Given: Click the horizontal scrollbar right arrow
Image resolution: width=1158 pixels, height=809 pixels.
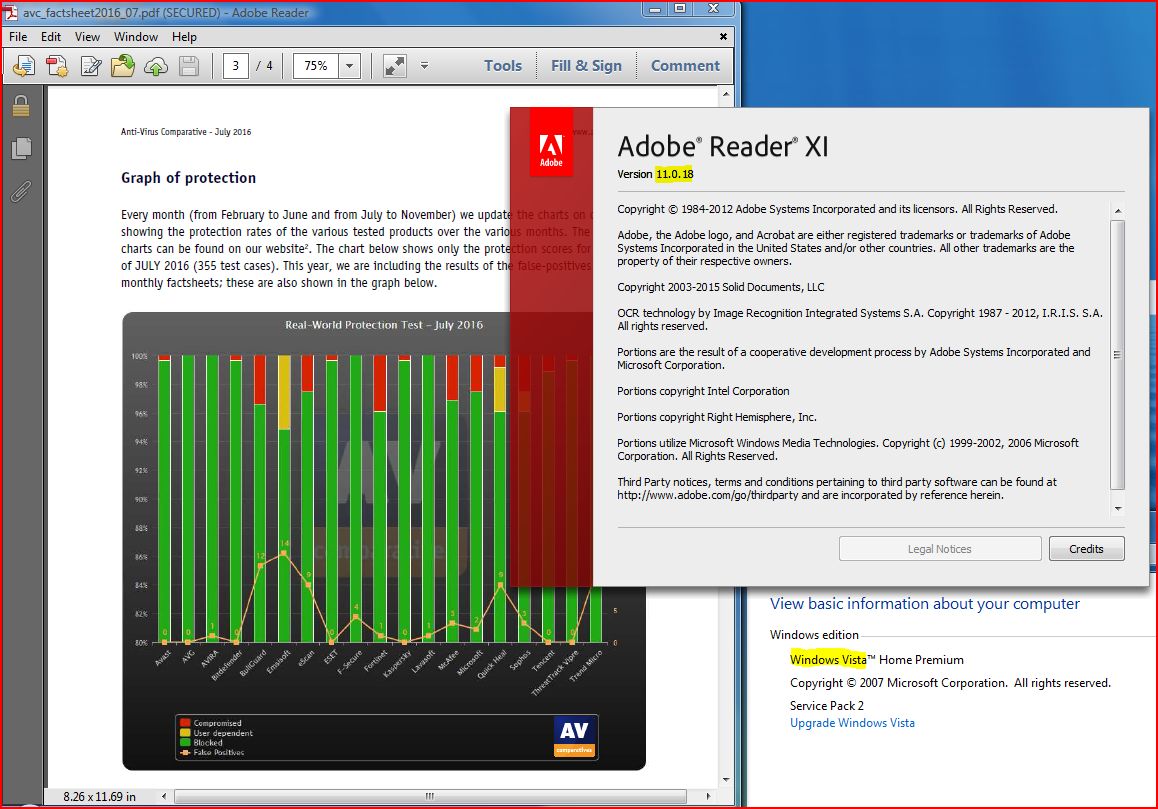Looking at the screenshot, I should [x=708, y=796].
